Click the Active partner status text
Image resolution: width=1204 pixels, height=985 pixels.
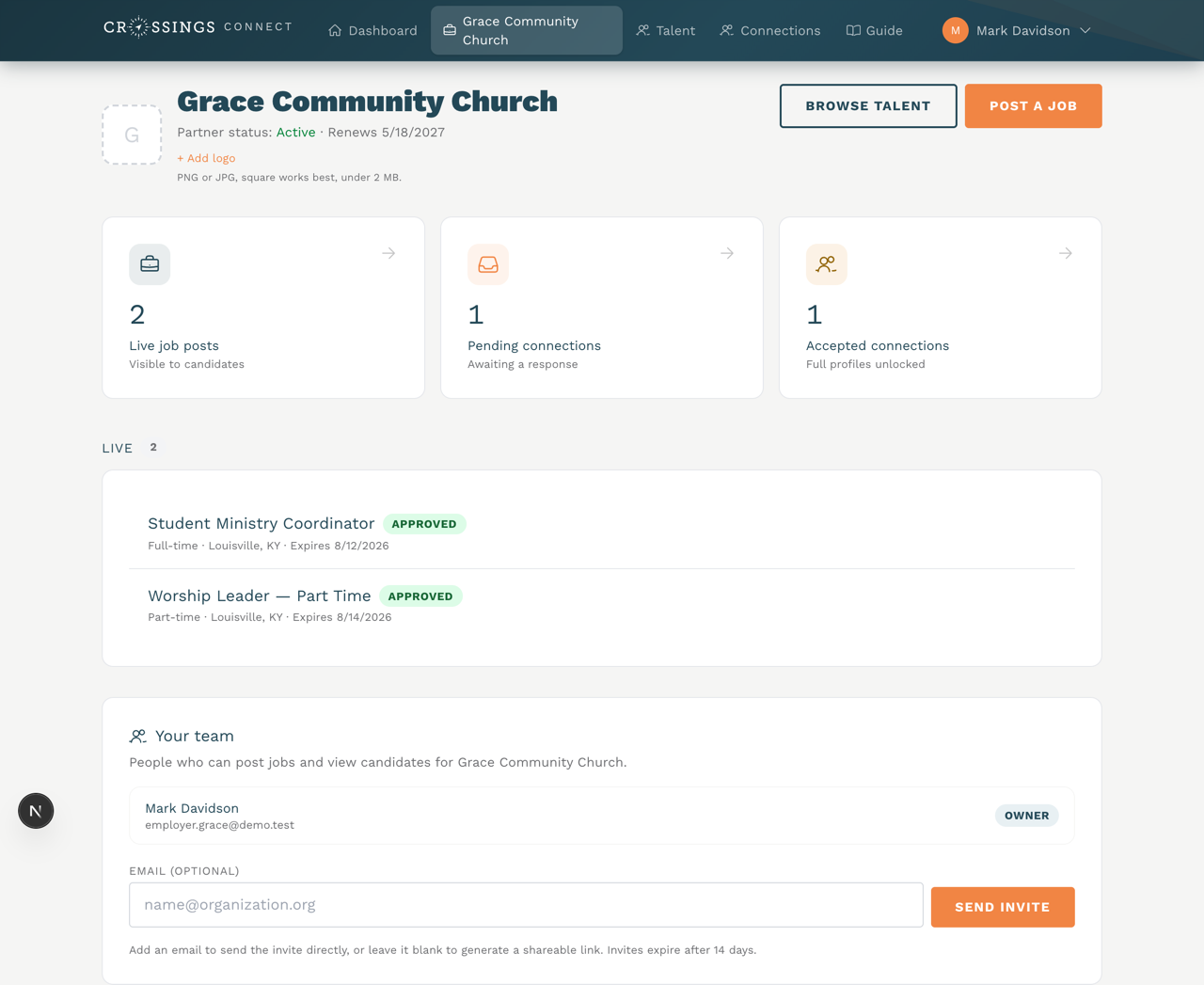click(x=295, y=132)
